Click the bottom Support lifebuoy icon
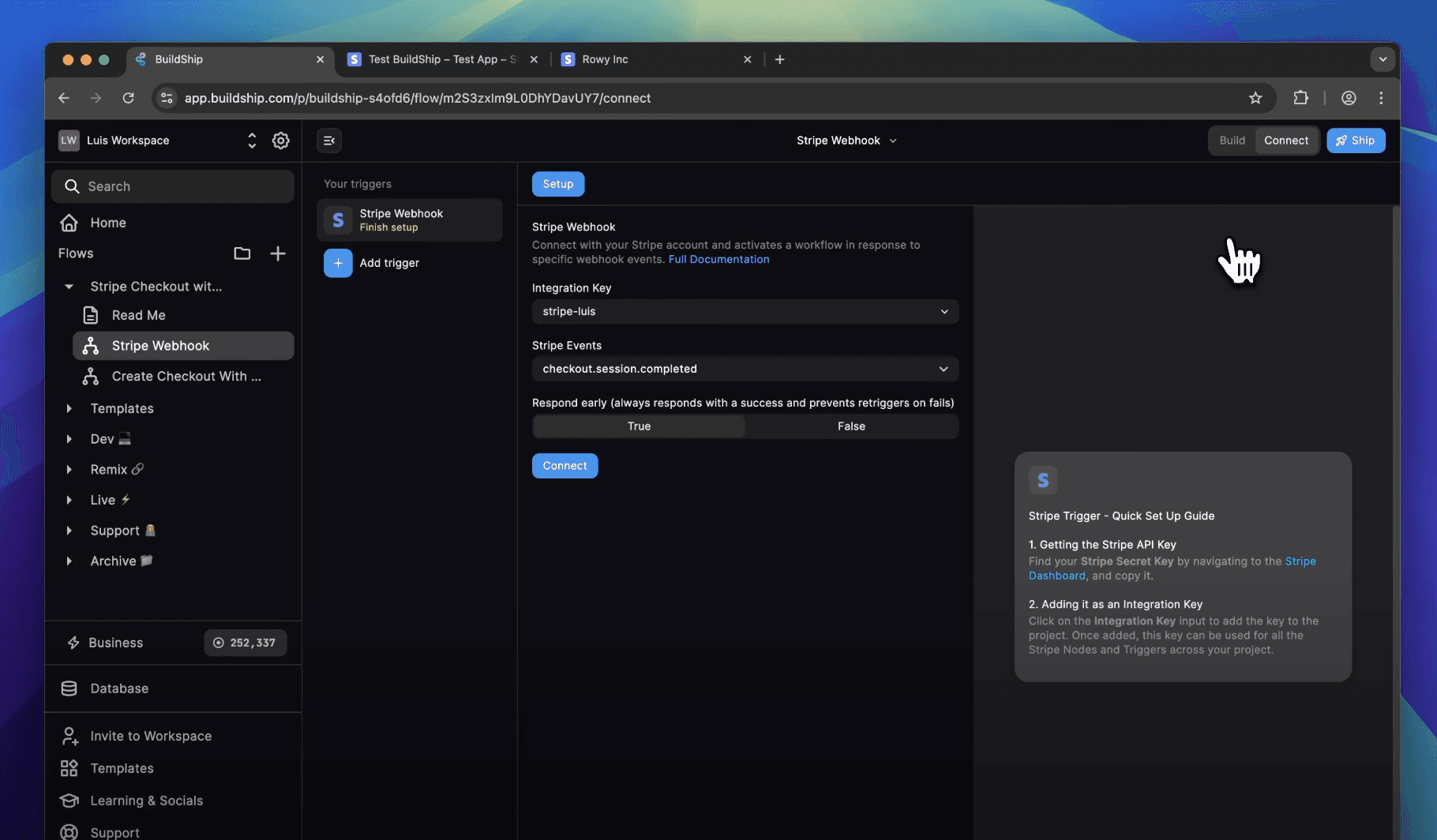Viewport: 1437px width, 840px height. point(69,832)
